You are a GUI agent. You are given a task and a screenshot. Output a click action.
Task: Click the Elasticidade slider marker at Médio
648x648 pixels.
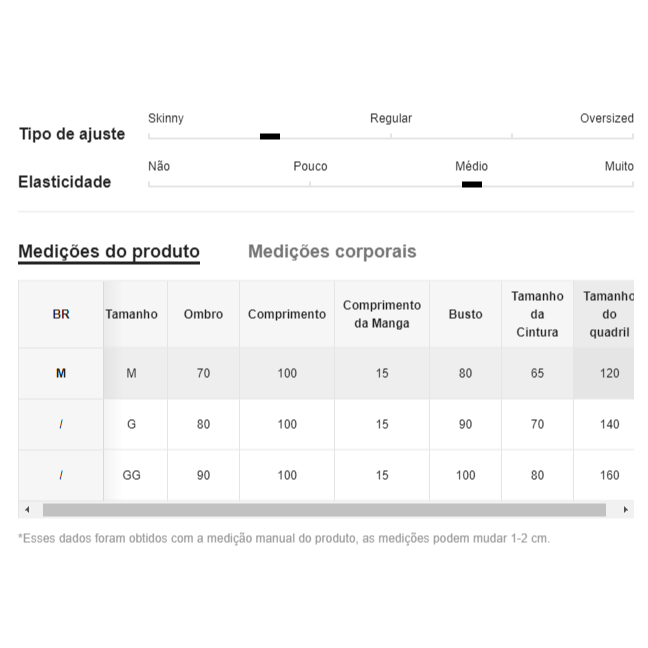tap(472, 184)
